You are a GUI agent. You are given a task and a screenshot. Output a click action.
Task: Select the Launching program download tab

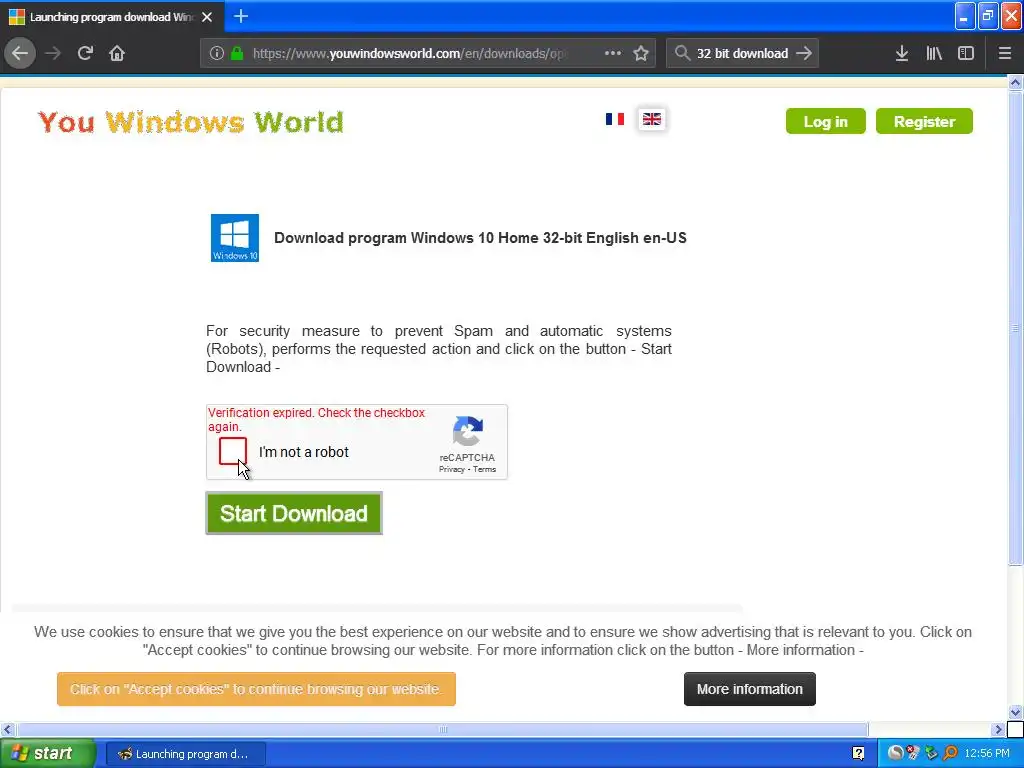pos(112,17)
